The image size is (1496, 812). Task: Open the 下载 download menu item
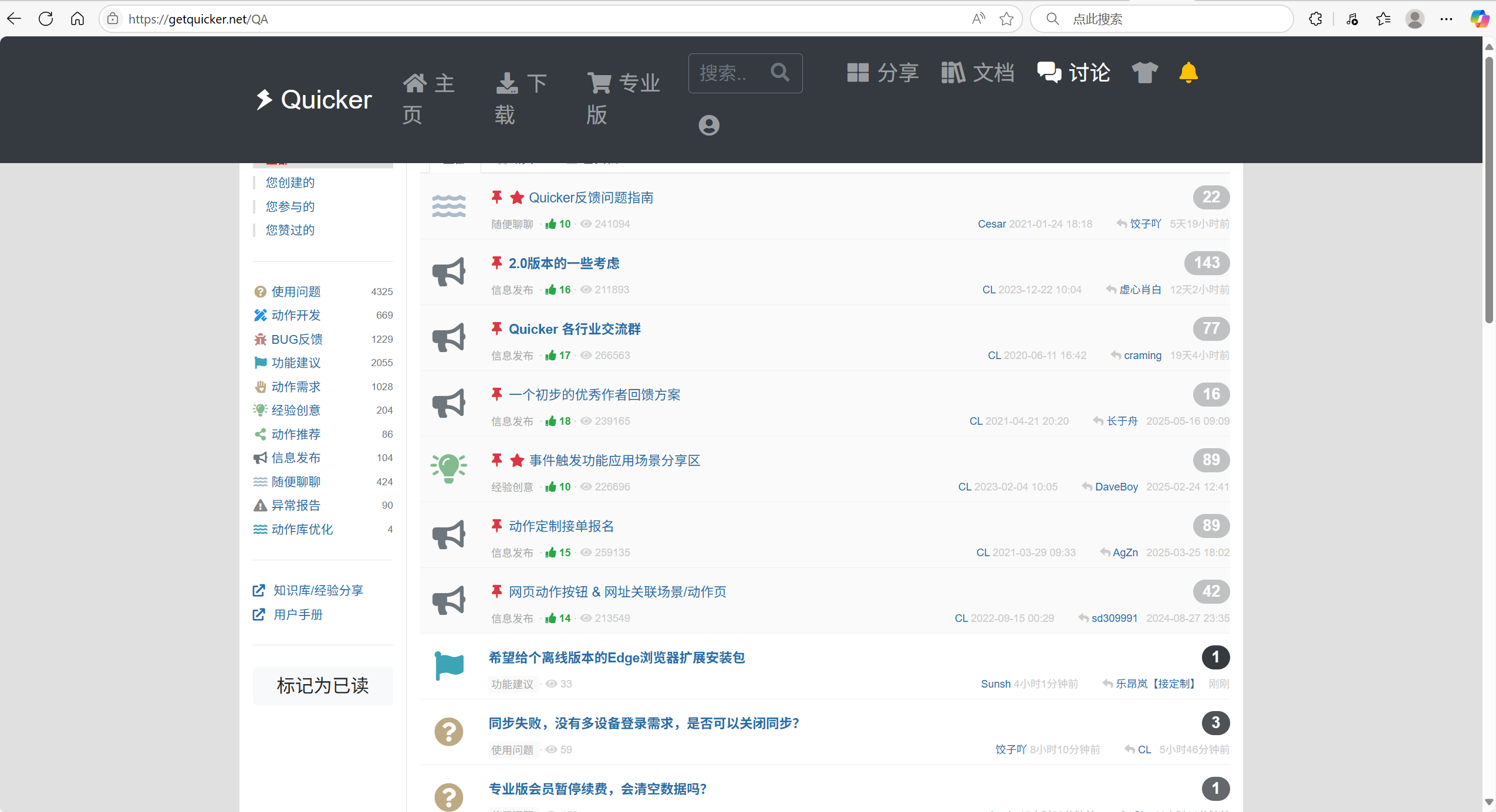click(521, 99)
